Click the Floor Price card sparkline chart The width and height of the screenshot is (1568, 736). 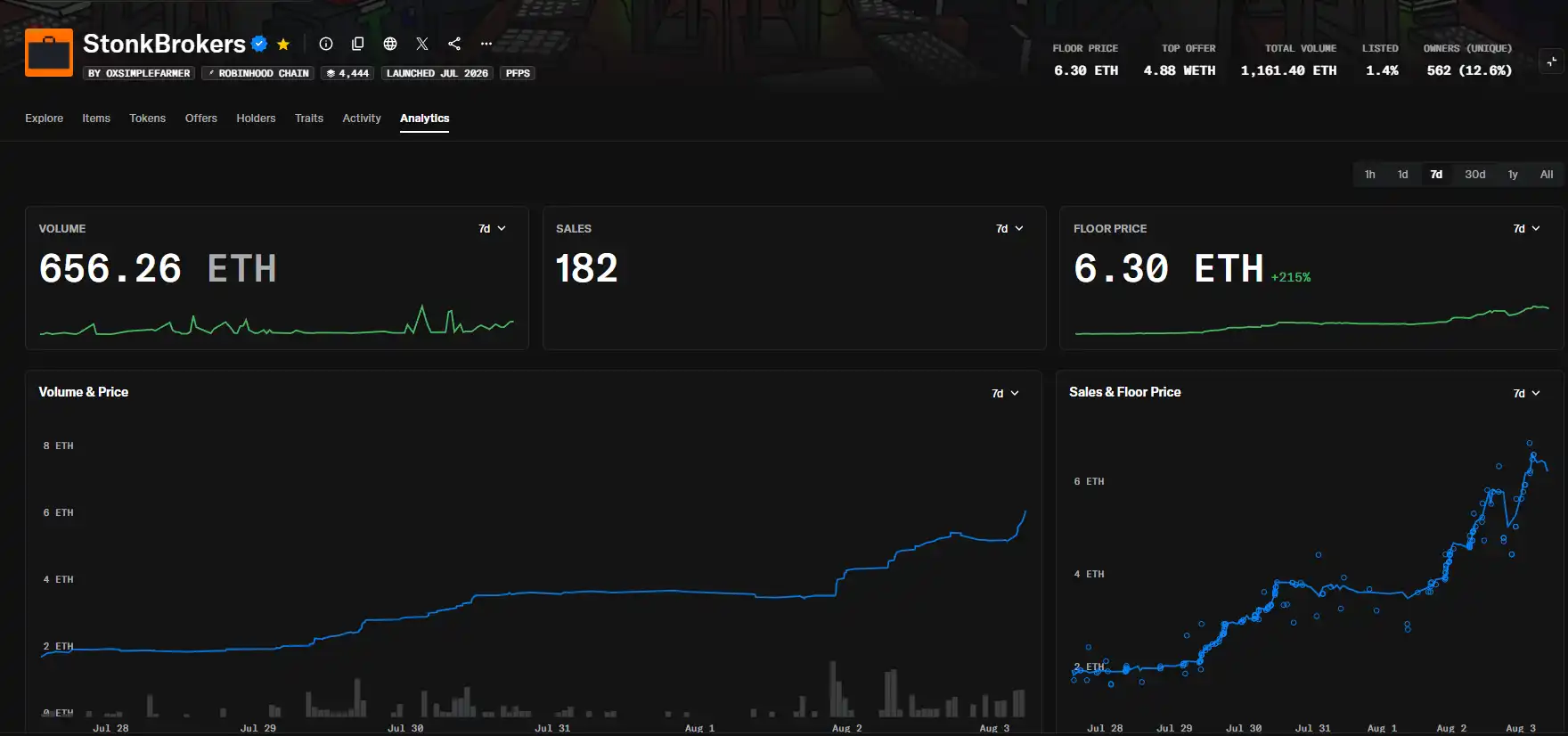click(x=1311, y=321)
